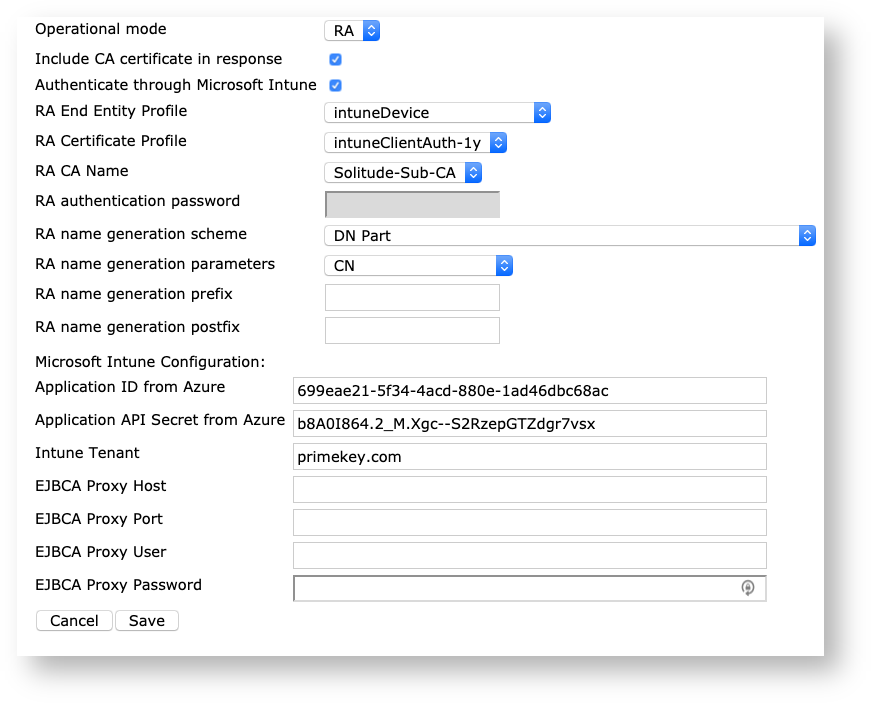Edit the Application API Secret from Azure field
The width and height of the screenshot is (872, 704).
(x=529, y=423)
